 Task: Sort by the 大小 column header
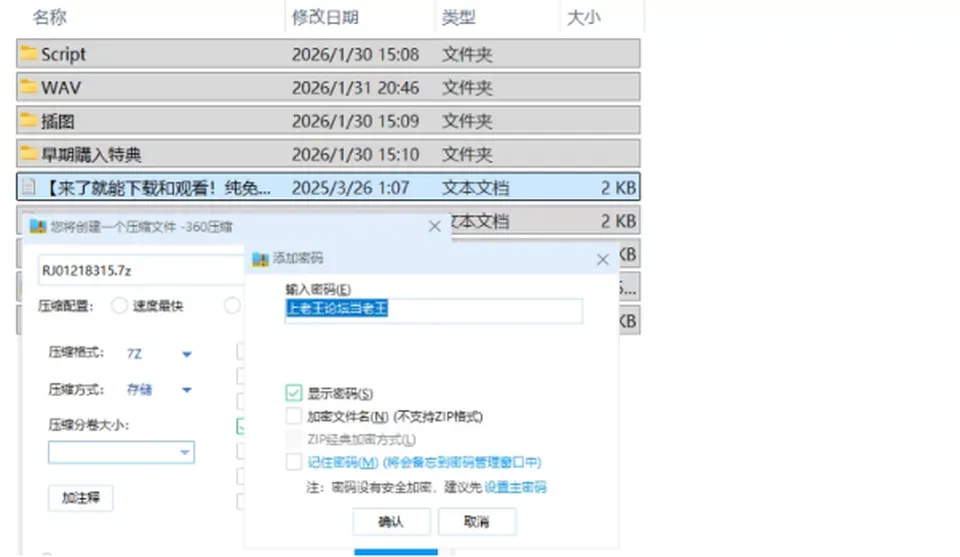point(583,17)
